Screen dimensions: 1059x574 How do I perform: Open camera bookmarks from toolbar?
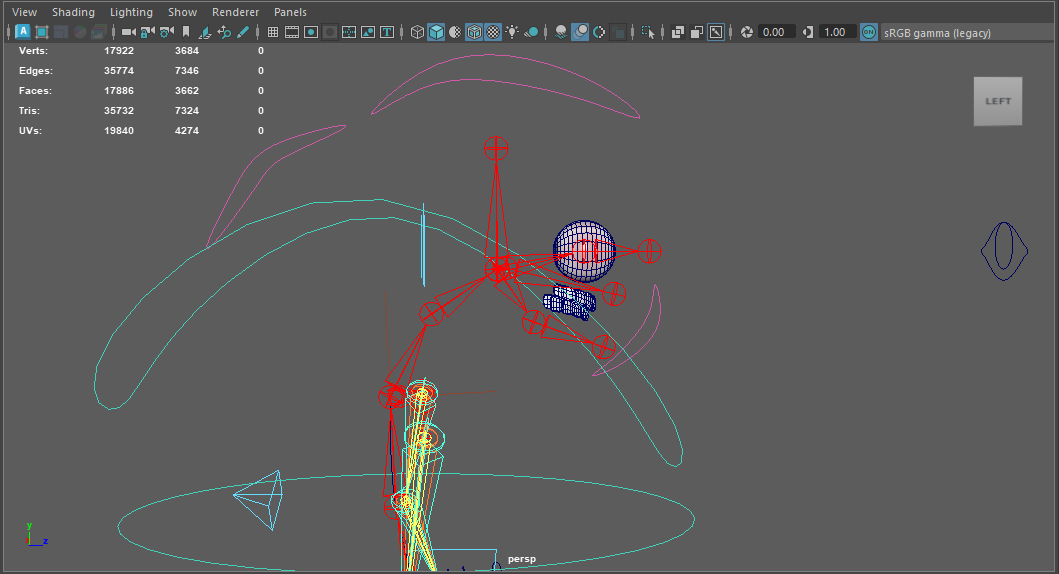[x=185, y=32]
